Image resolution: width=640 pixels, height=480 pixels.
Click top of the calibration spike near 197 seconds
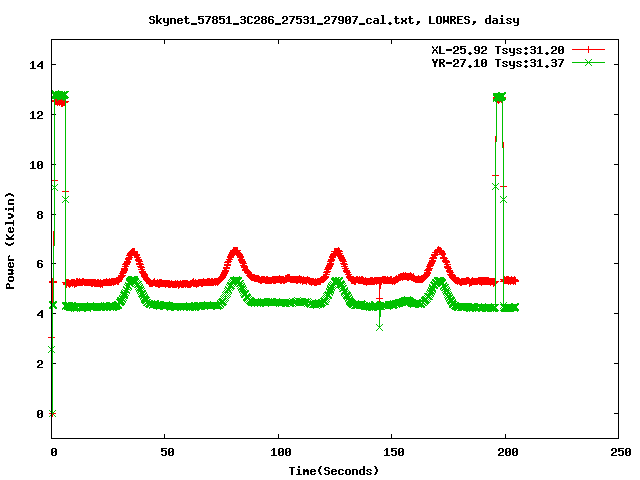tap(499, 97)
